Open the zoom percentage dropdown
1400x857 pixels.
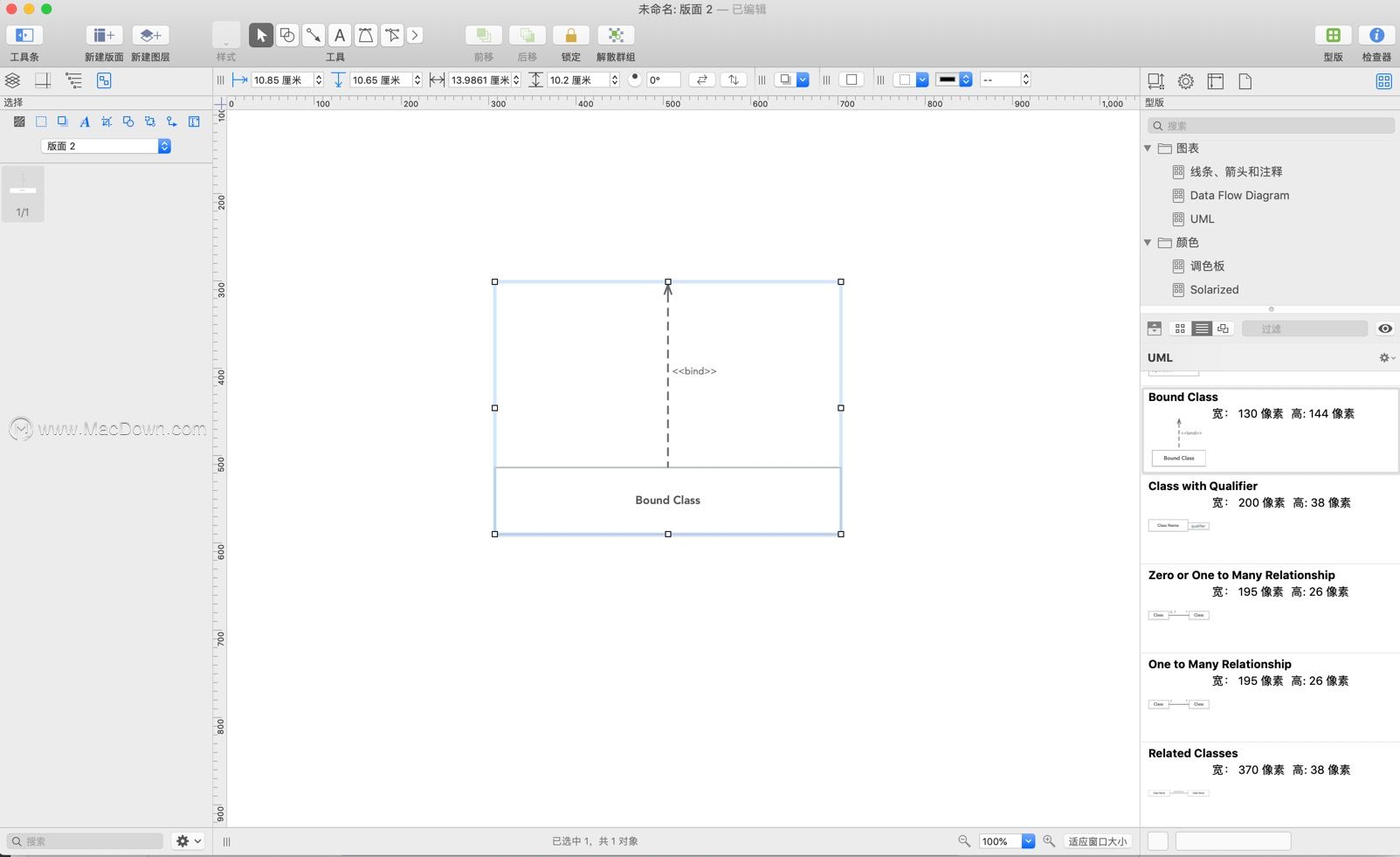coord(1028,841)
